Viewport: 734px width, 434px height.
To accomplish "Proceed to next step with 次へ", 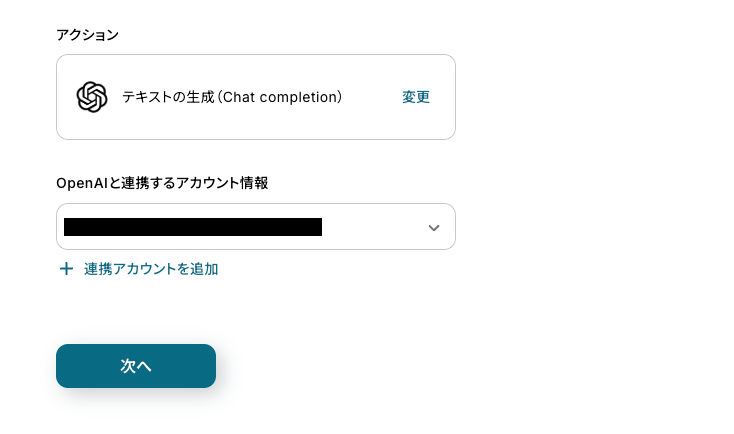I will (136, 366).
